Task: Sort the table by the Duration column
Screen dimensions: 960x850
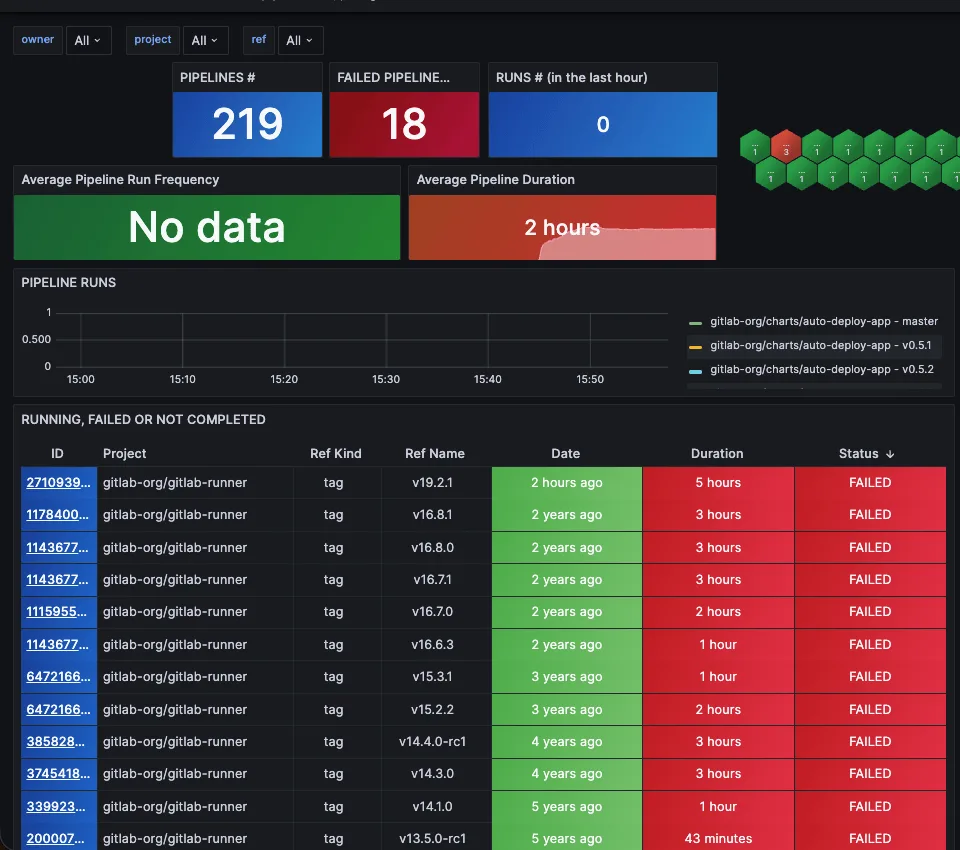Action: (x=717, y=454)
